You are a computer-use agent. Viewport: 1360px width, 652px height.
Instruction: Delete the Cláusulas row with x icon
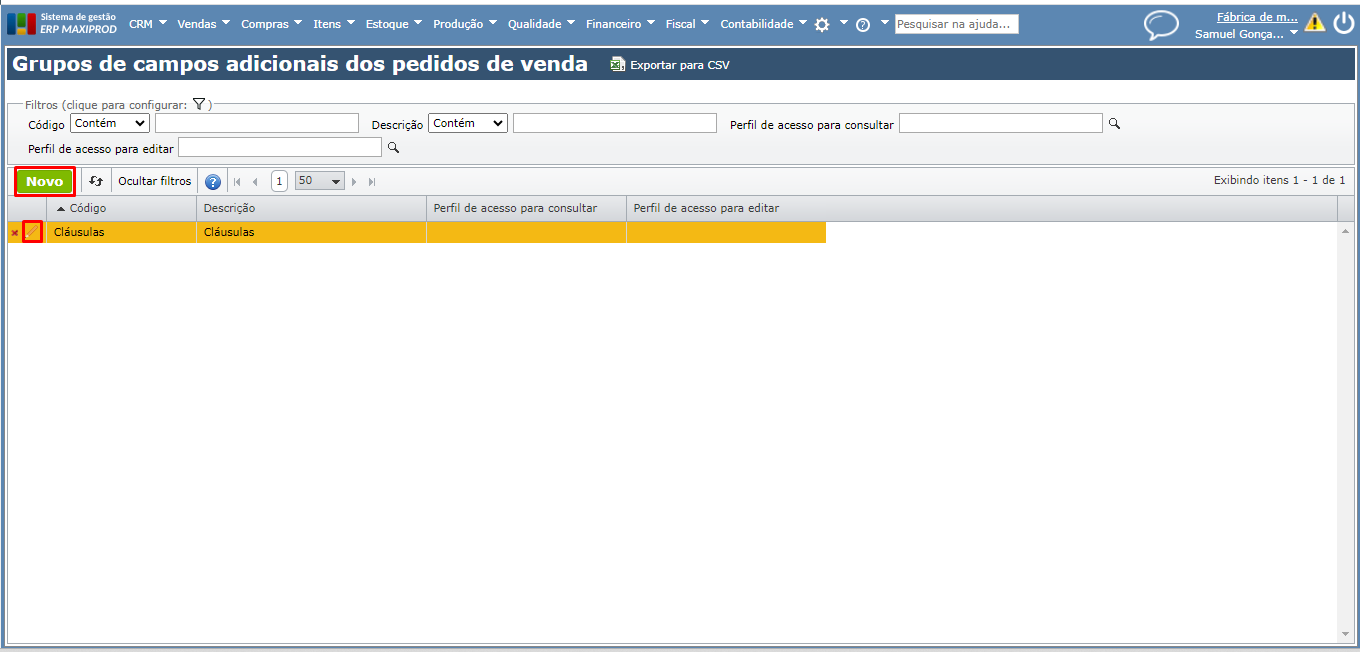[x=14, y=233]
